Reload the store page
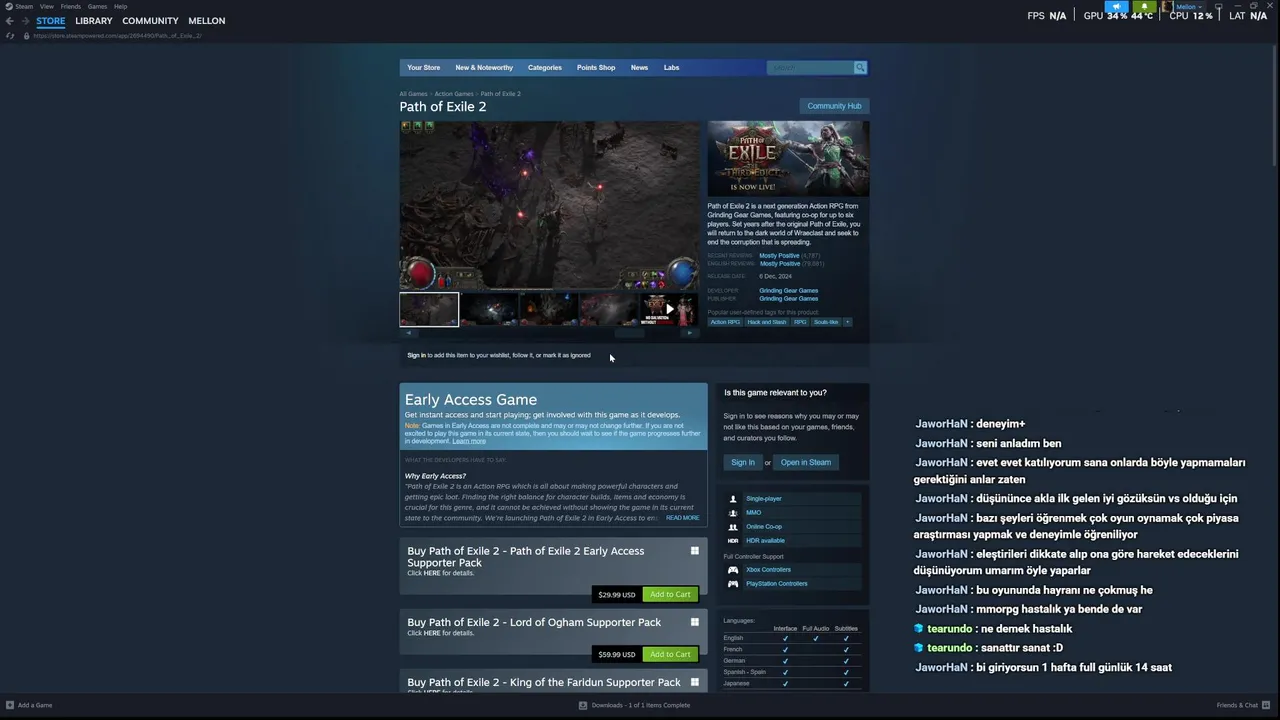Image resolution: width=1280 pixels, height=720 pixels. click(10, 36)
